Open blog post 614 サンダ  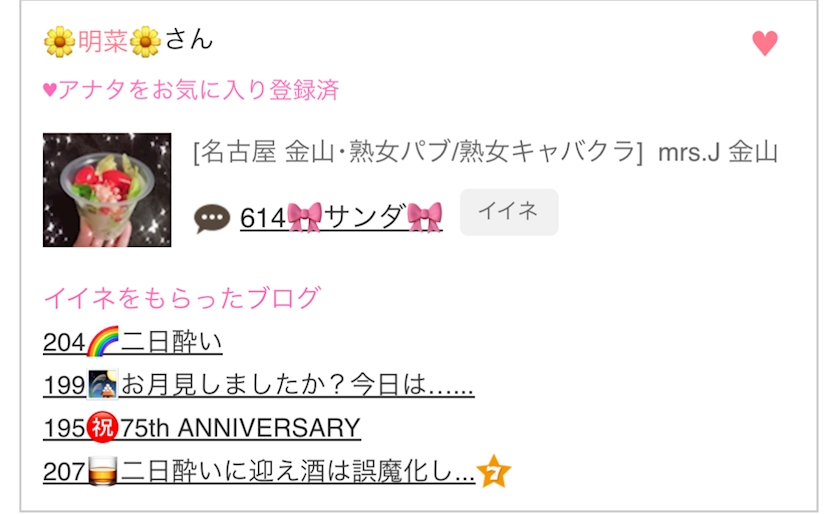[x=341, y=218]
